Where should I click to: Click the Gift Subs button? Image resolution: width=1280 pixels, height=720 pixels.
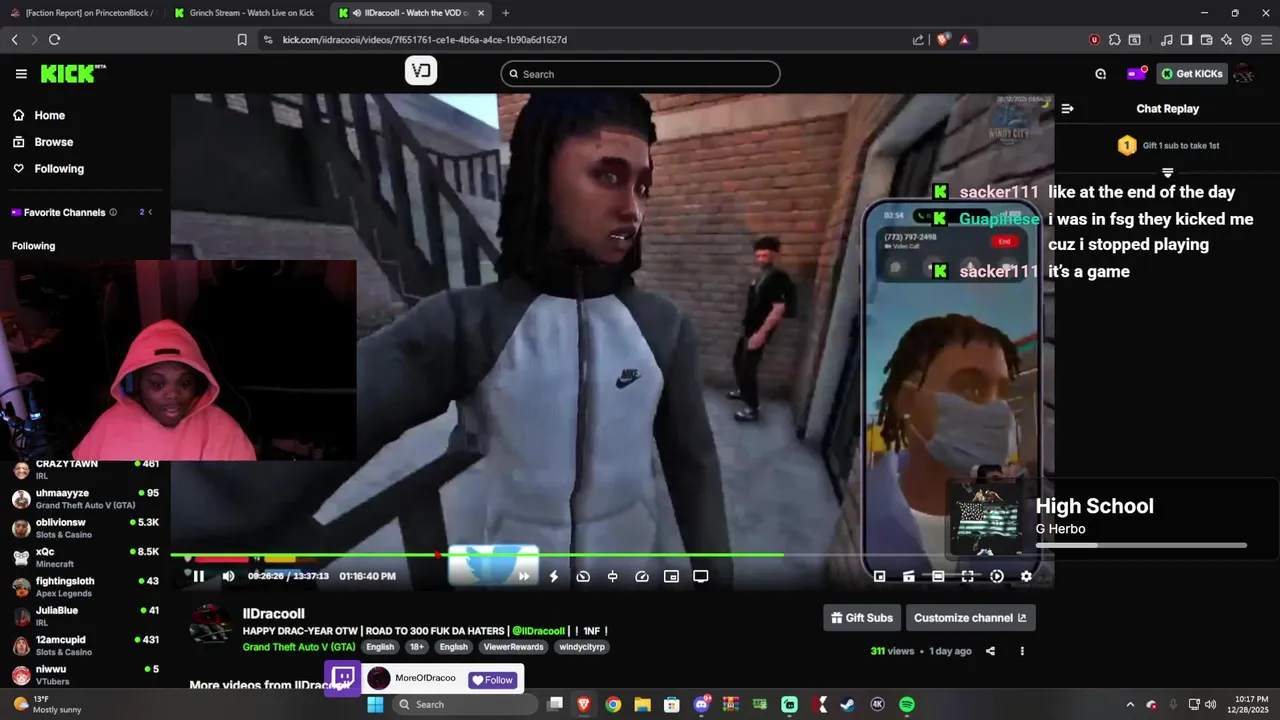pos(860,618)
